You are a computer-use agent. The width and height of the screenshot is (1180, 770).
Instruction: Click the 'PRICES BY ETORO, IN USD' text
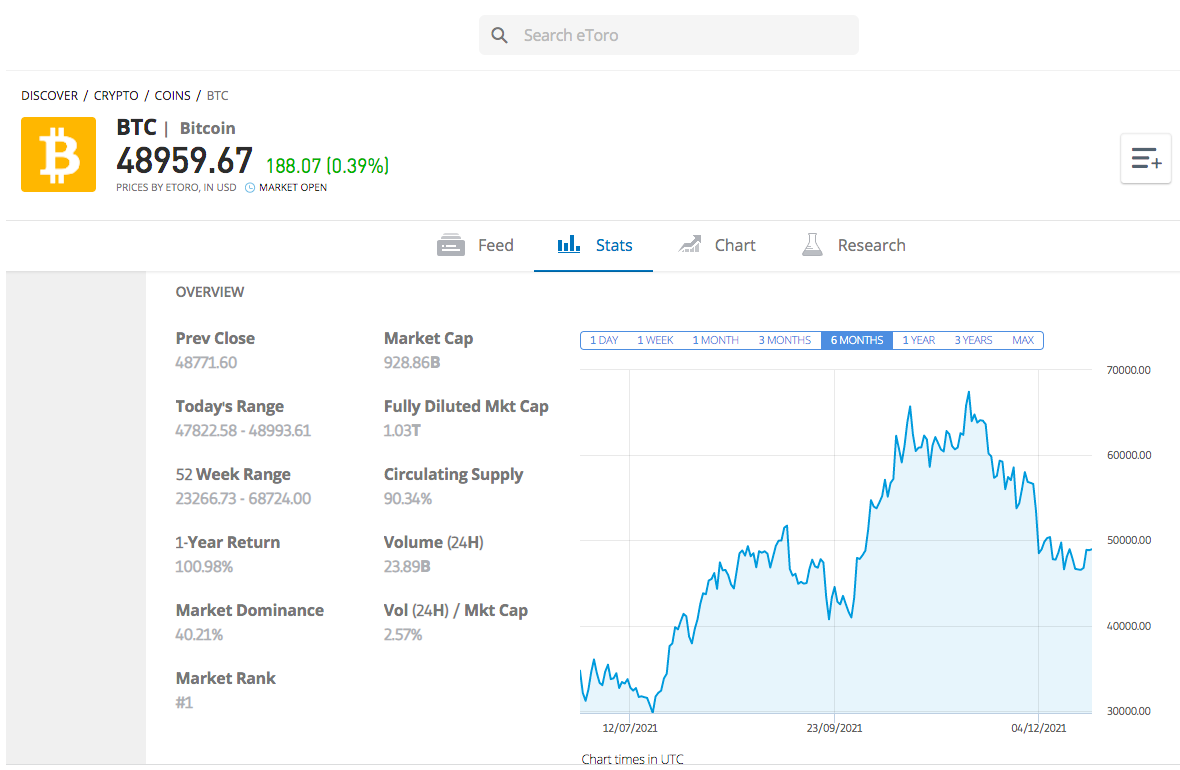176,187
